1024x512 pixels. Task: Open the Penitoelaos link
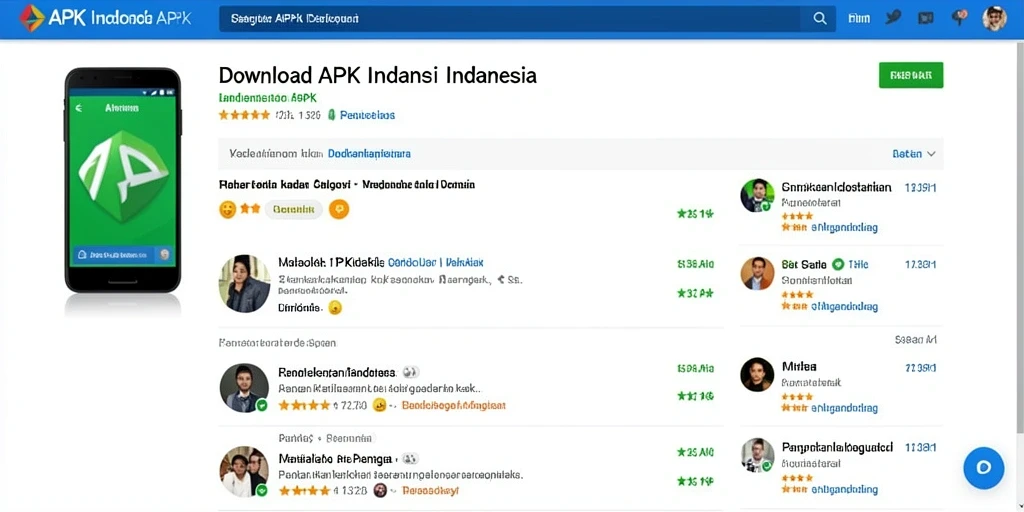pos(368,115)
